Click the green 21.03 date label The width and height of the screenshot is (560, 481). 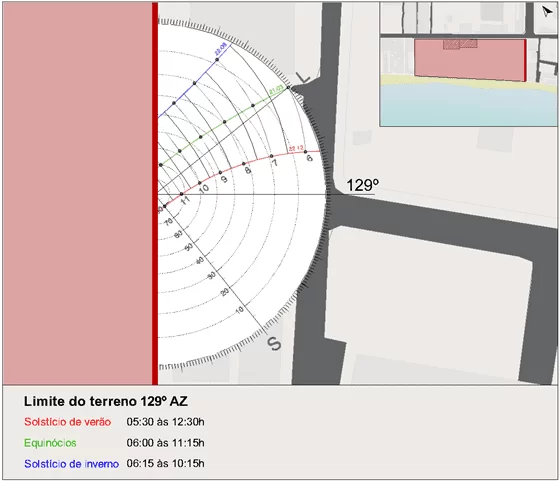click(x=276, y=90)
